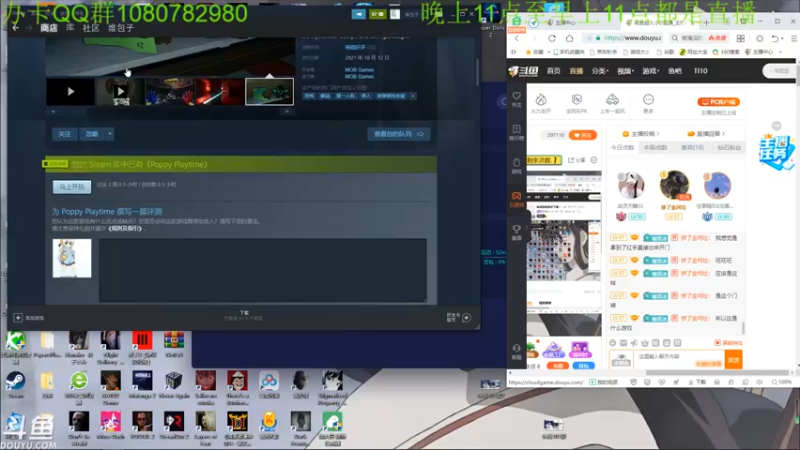Open Steam 商店 menu
800x450 pixels.
[x=49, y=28]
